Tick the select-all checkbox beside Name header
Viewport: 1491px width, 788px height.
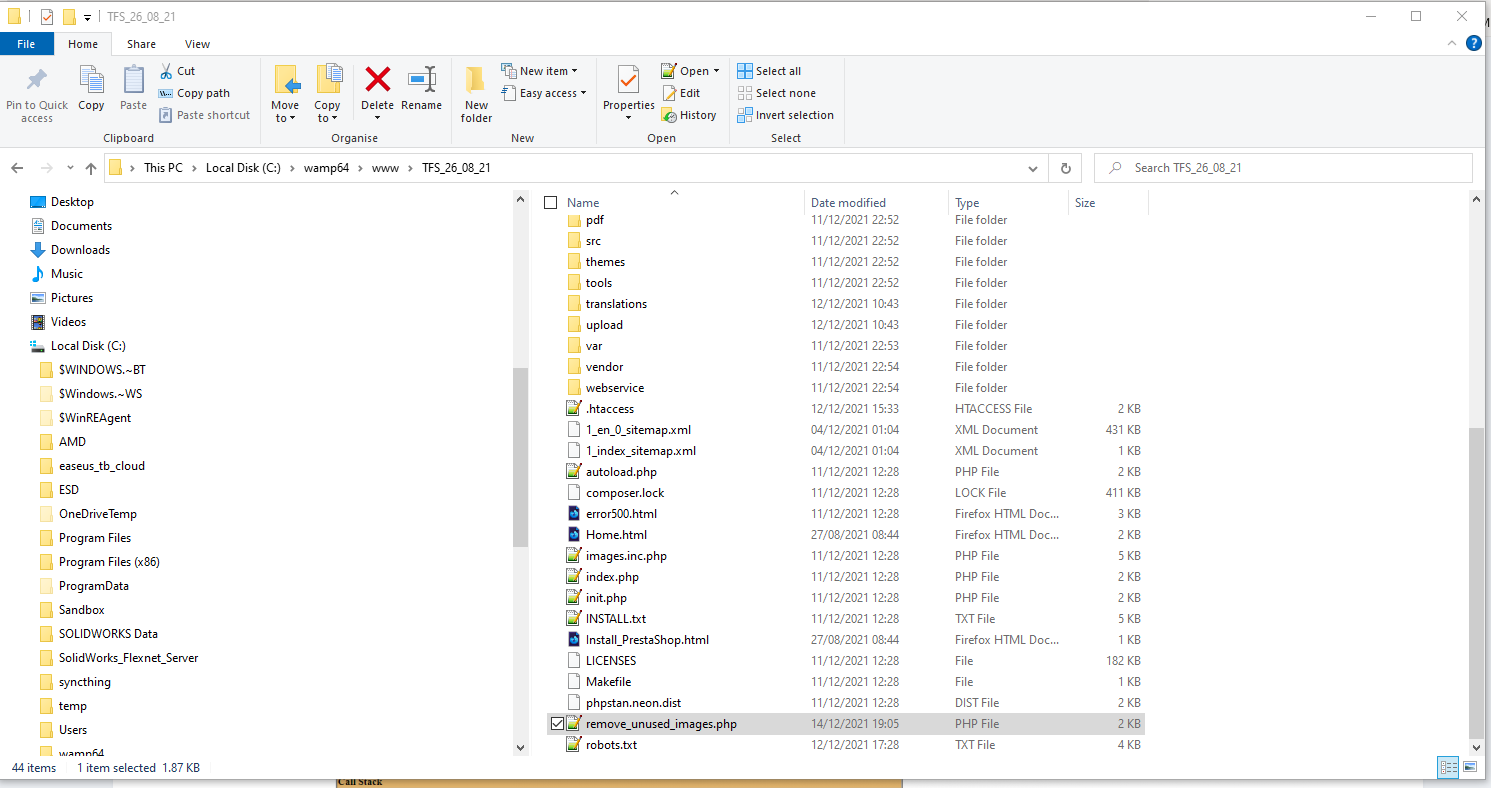(550, 203)
